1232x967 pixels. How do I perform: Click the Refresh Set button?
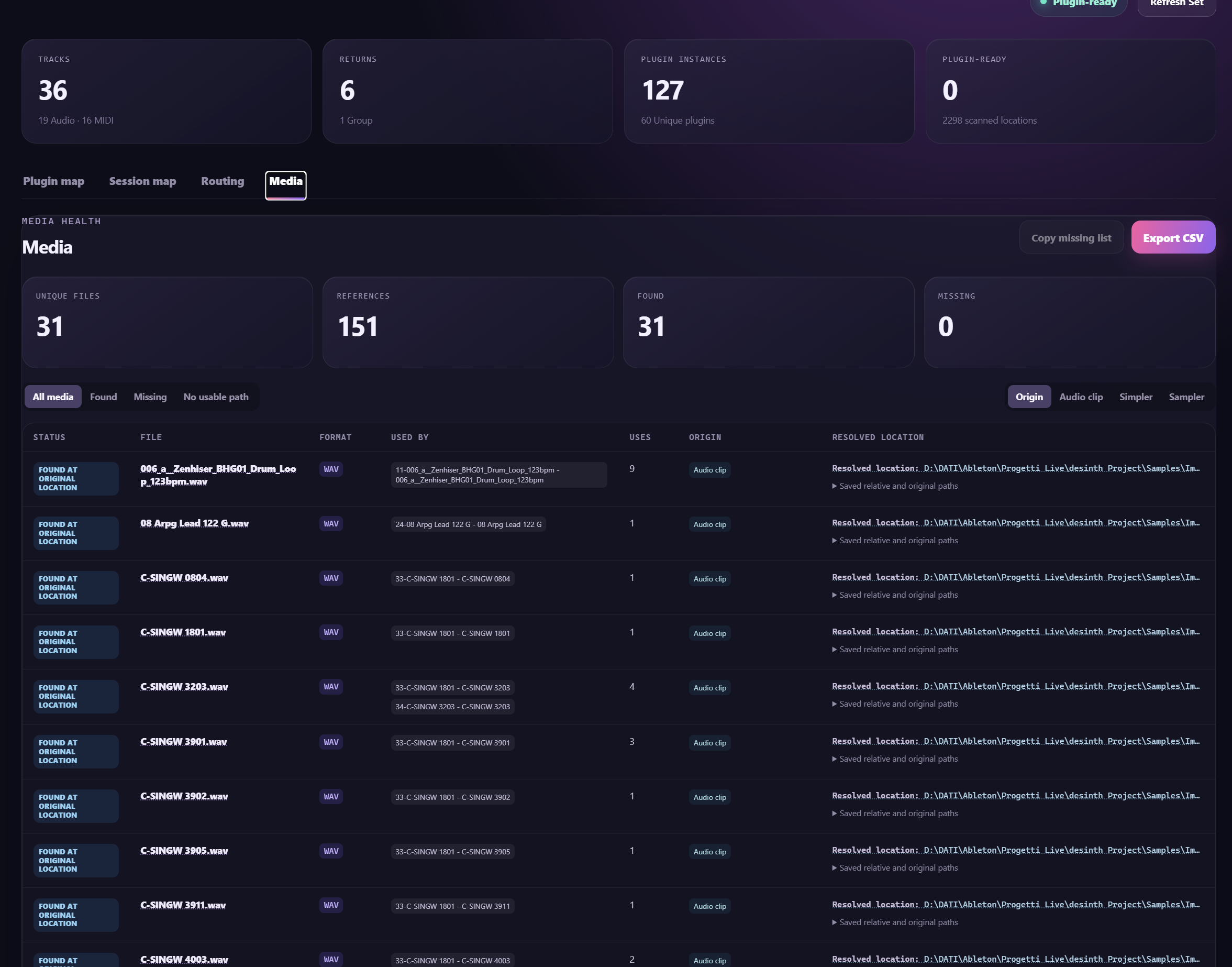1176,5
